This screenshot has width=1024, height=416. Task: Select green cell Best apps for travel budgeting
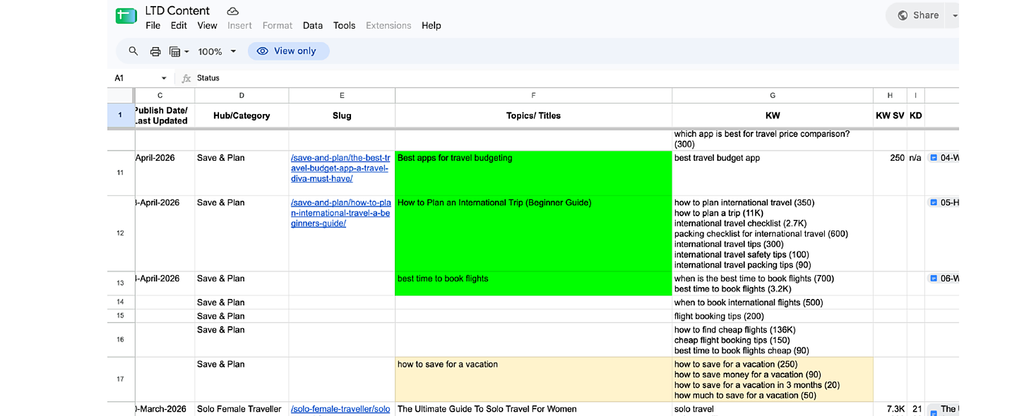point(534,172)
